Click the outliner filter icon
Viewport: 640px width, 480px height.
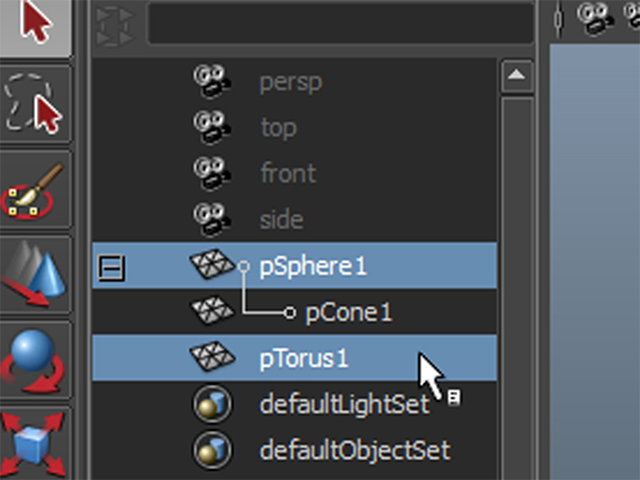pos(112,24)
